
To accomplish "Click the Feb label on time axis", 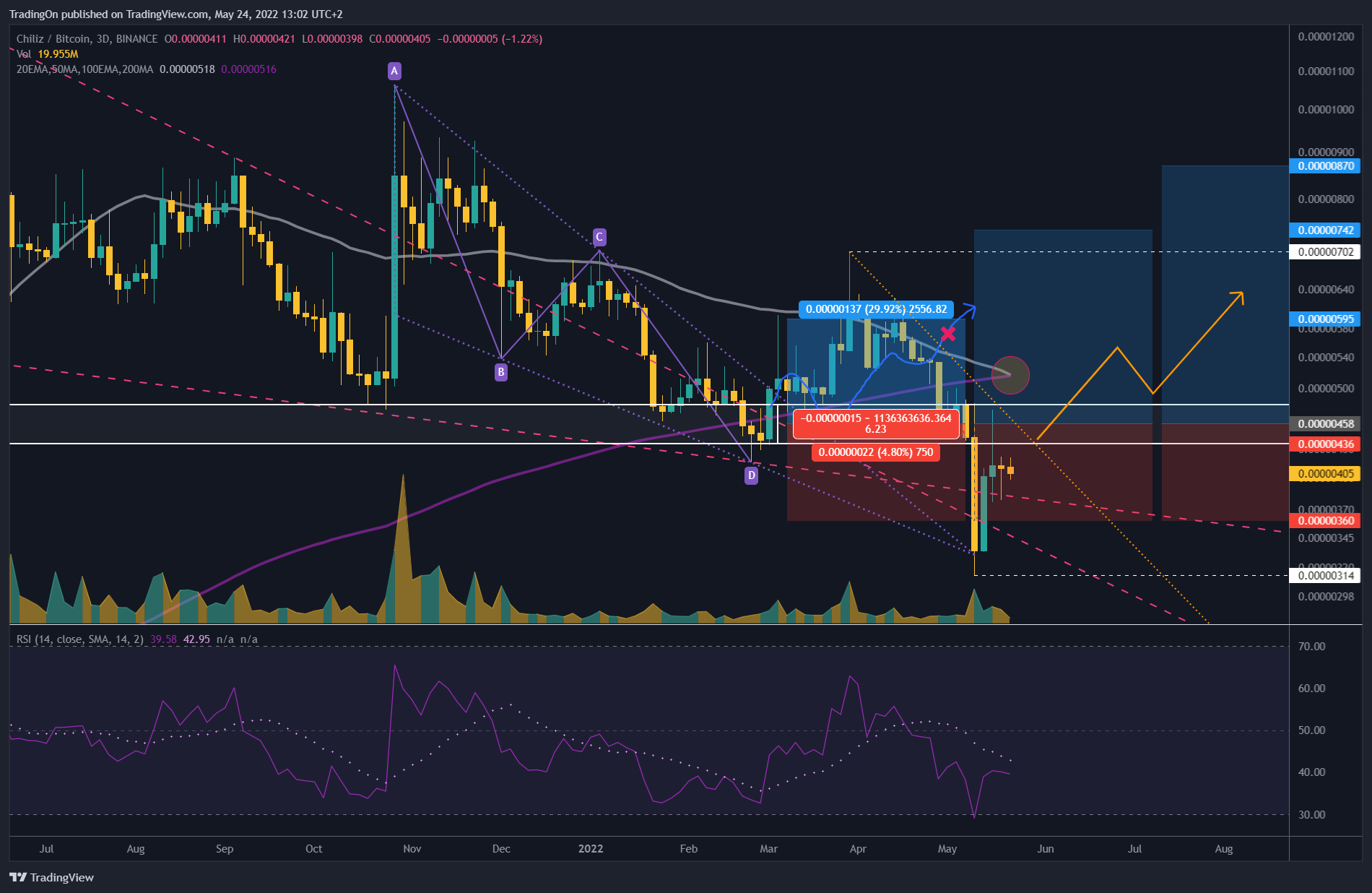I will click(x=689, y=849).
